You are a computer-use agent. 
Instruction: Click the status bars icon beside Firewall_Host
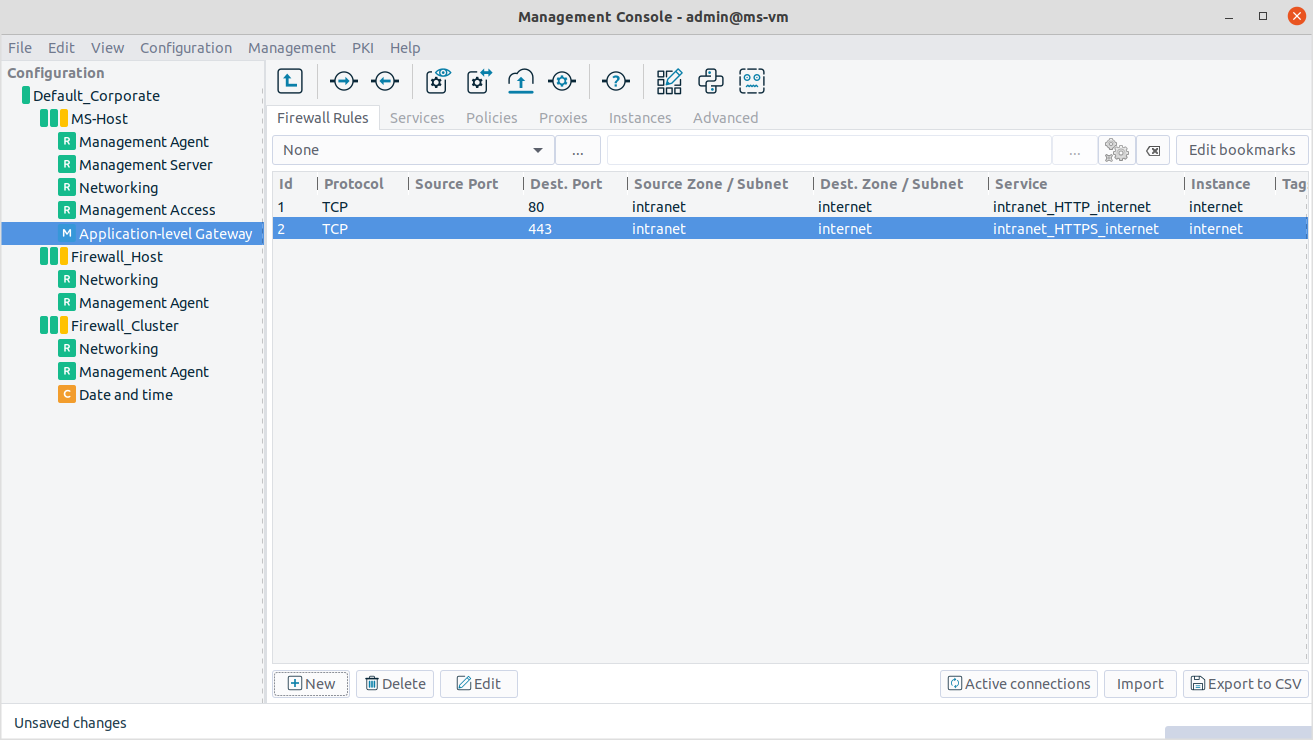tap(54, 257)
